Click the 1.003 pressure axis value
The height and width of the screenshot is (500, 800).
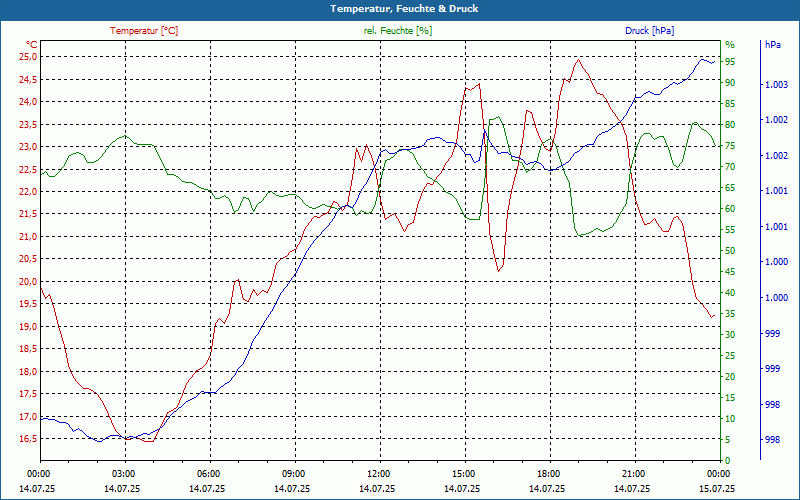point(777,85)
